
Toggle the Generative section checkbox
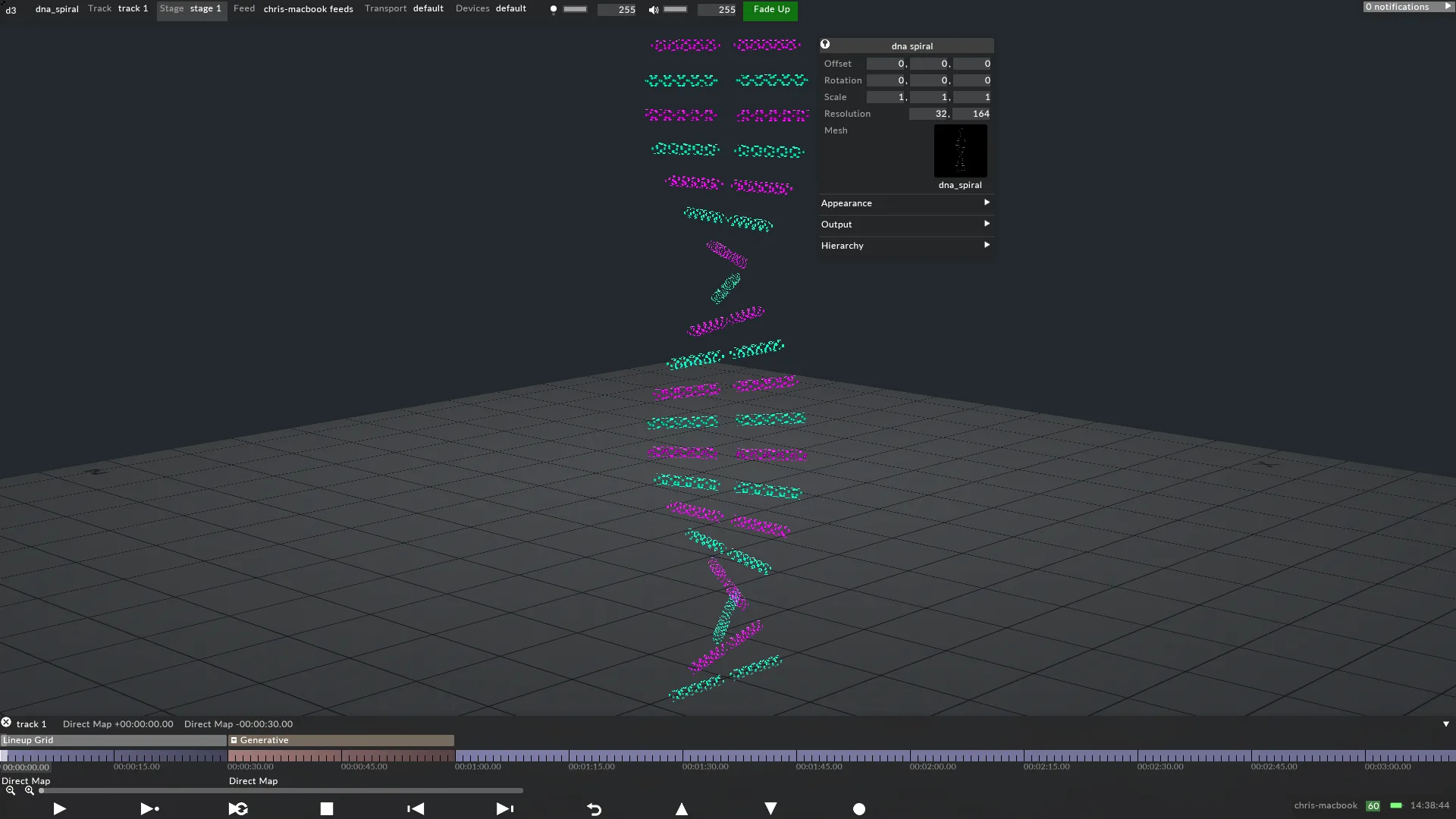click(x=235, y=740)
